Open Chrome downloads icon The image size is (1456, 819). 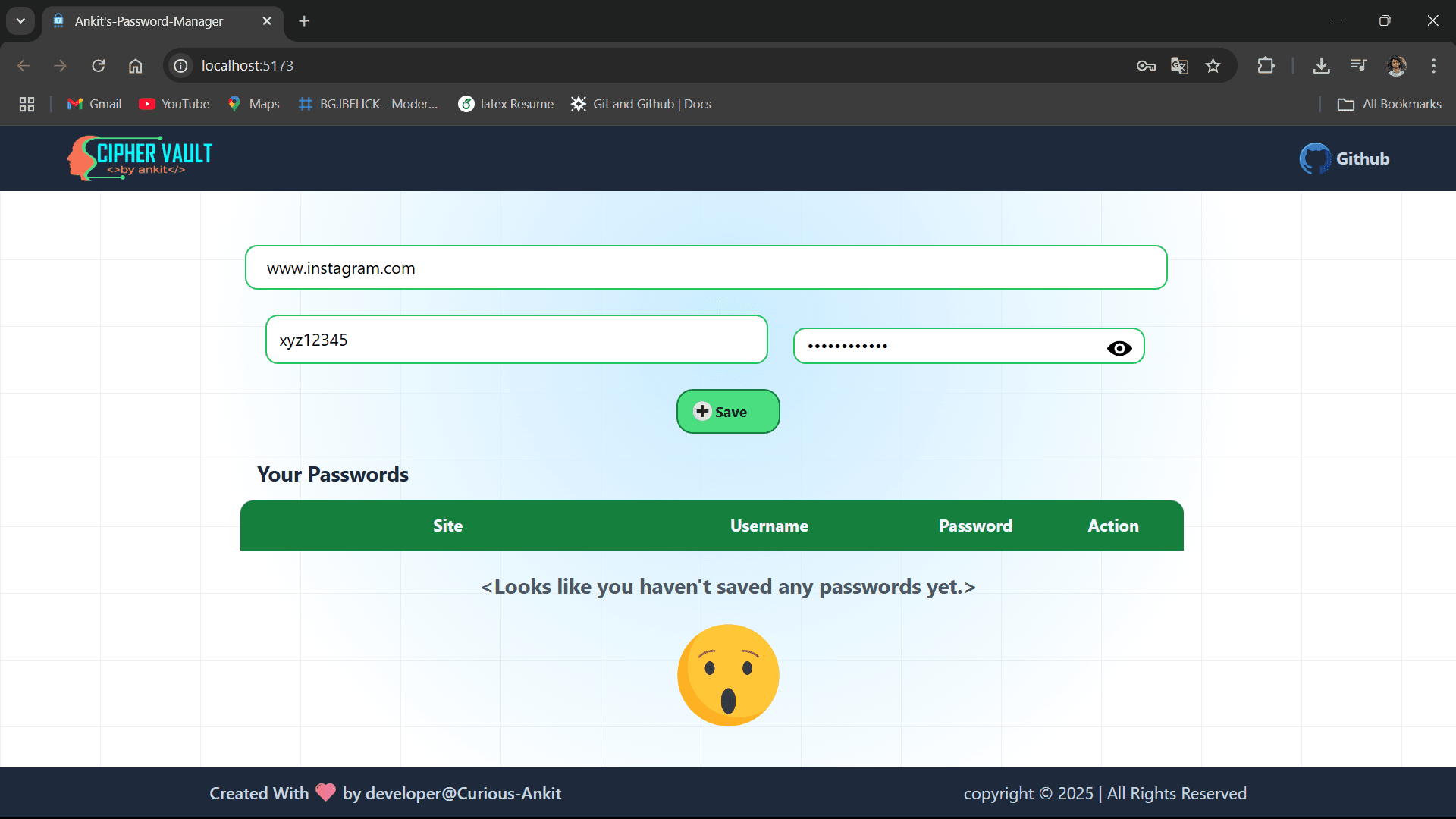tap(1321, 66)
